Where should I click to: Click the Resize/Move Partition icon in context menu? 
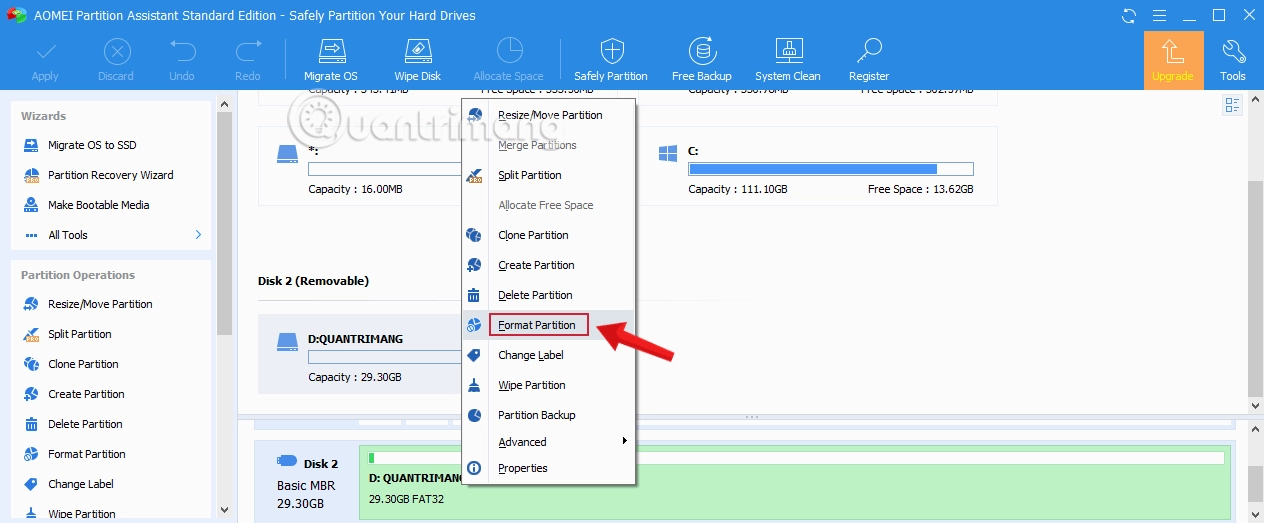coord(475,115)
